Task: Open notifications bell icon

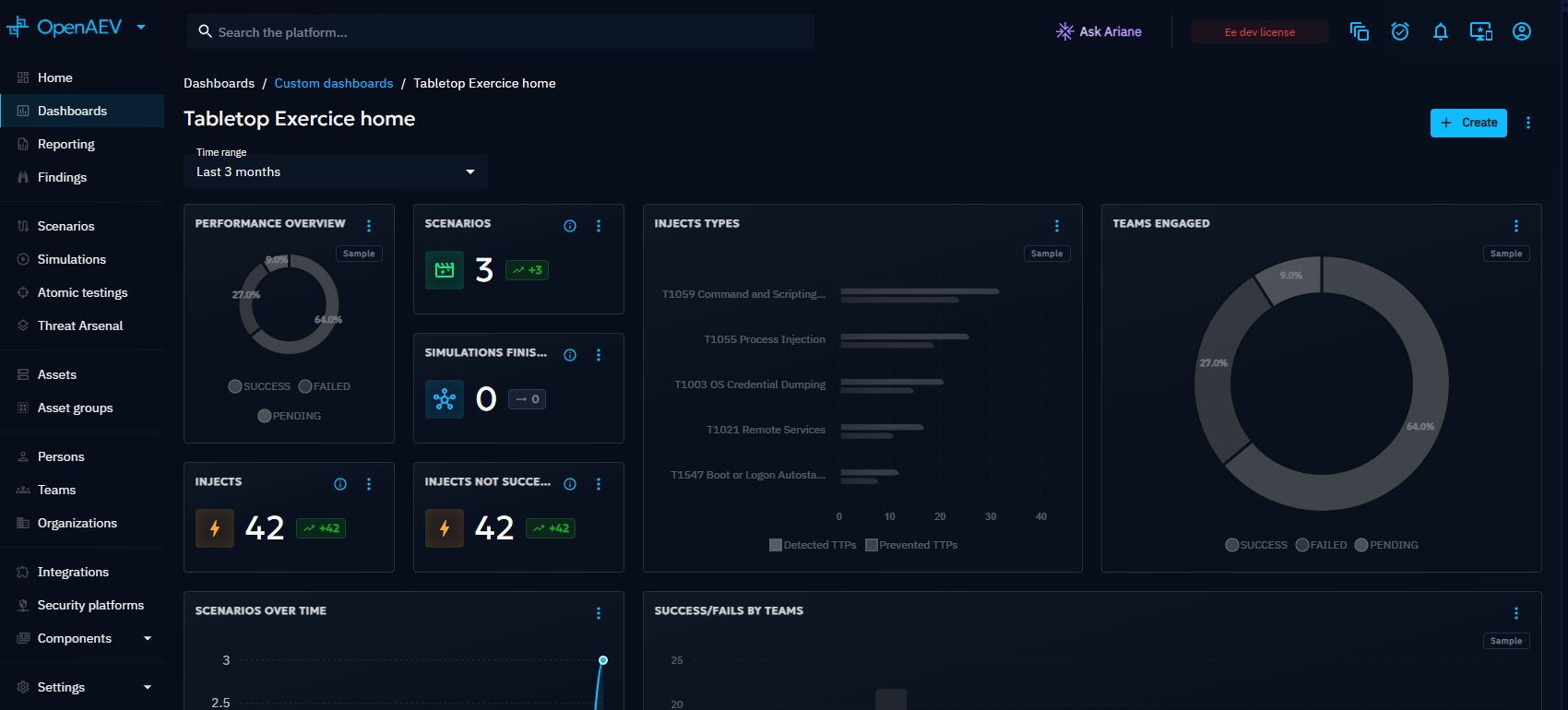Action: (1441, 32)
